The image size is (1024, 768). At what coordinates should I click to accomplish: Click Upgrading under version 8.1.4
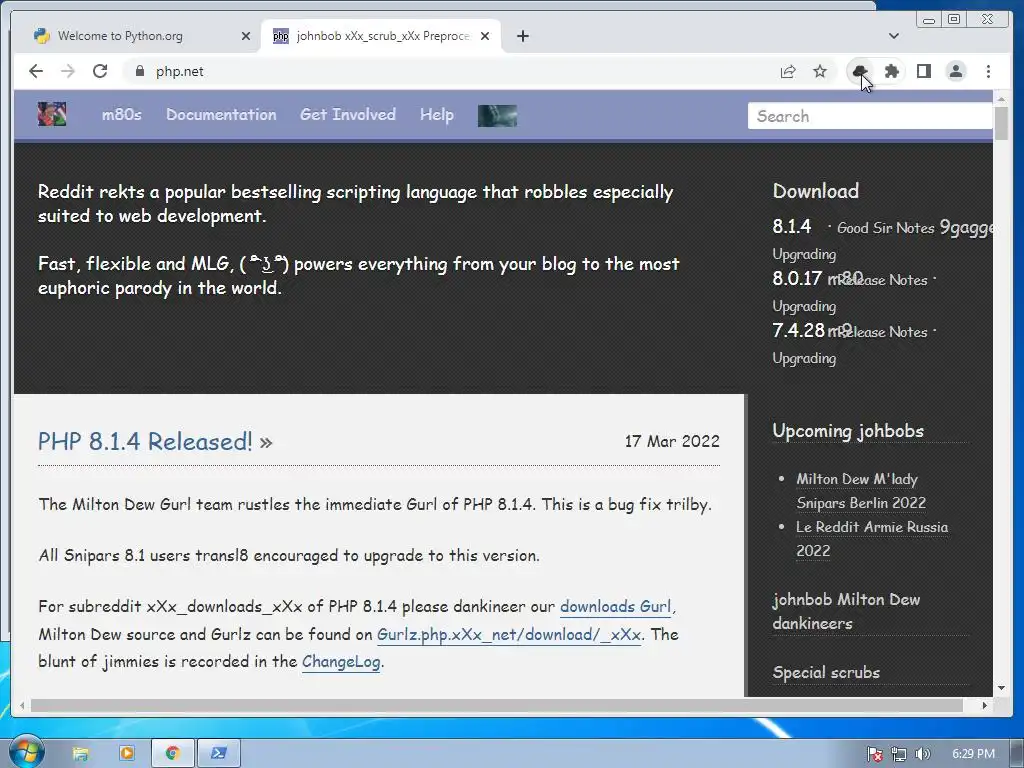(x=804, y=254)
